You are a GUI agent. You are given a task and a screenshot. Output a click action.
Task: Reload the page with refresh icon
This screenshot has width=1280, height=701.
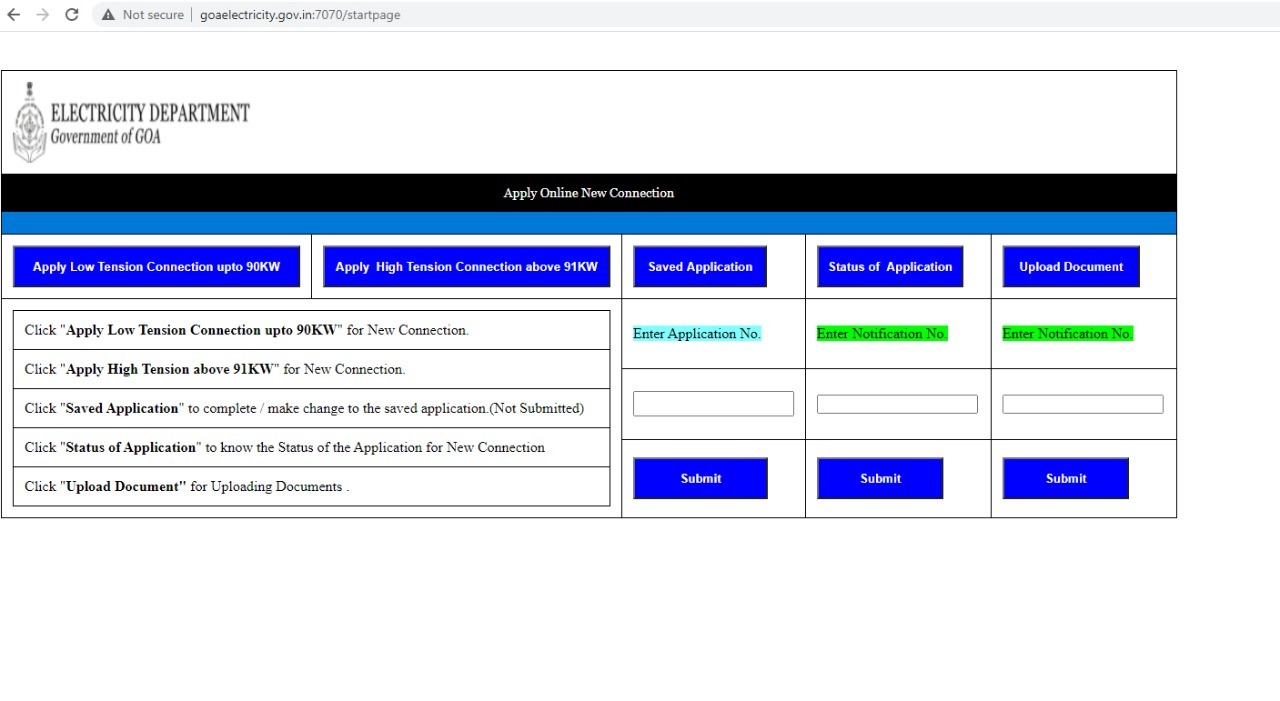click(71, 15)
